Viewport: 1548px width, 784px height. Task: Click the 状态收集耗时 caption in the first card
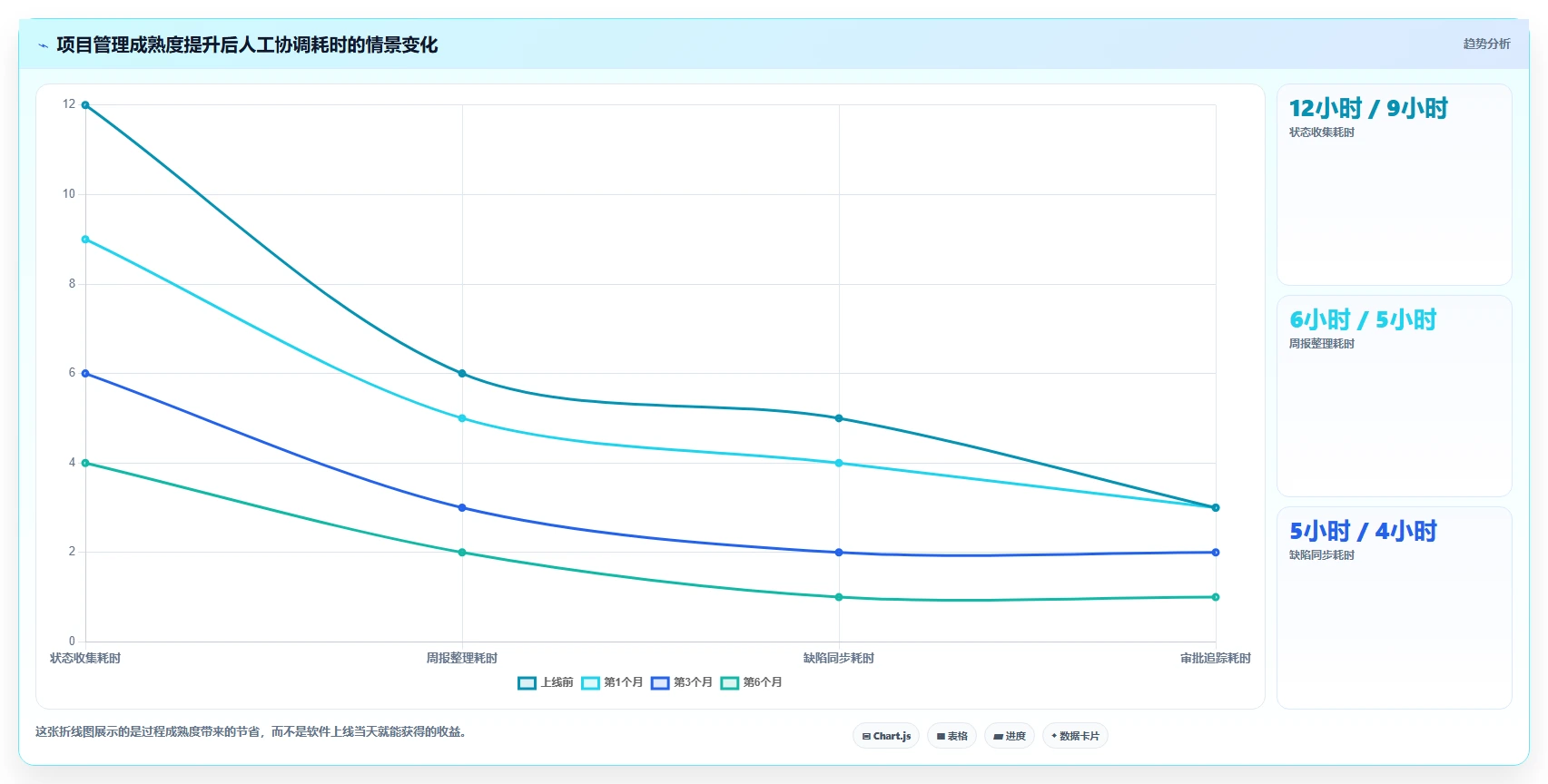point(1322,132)
